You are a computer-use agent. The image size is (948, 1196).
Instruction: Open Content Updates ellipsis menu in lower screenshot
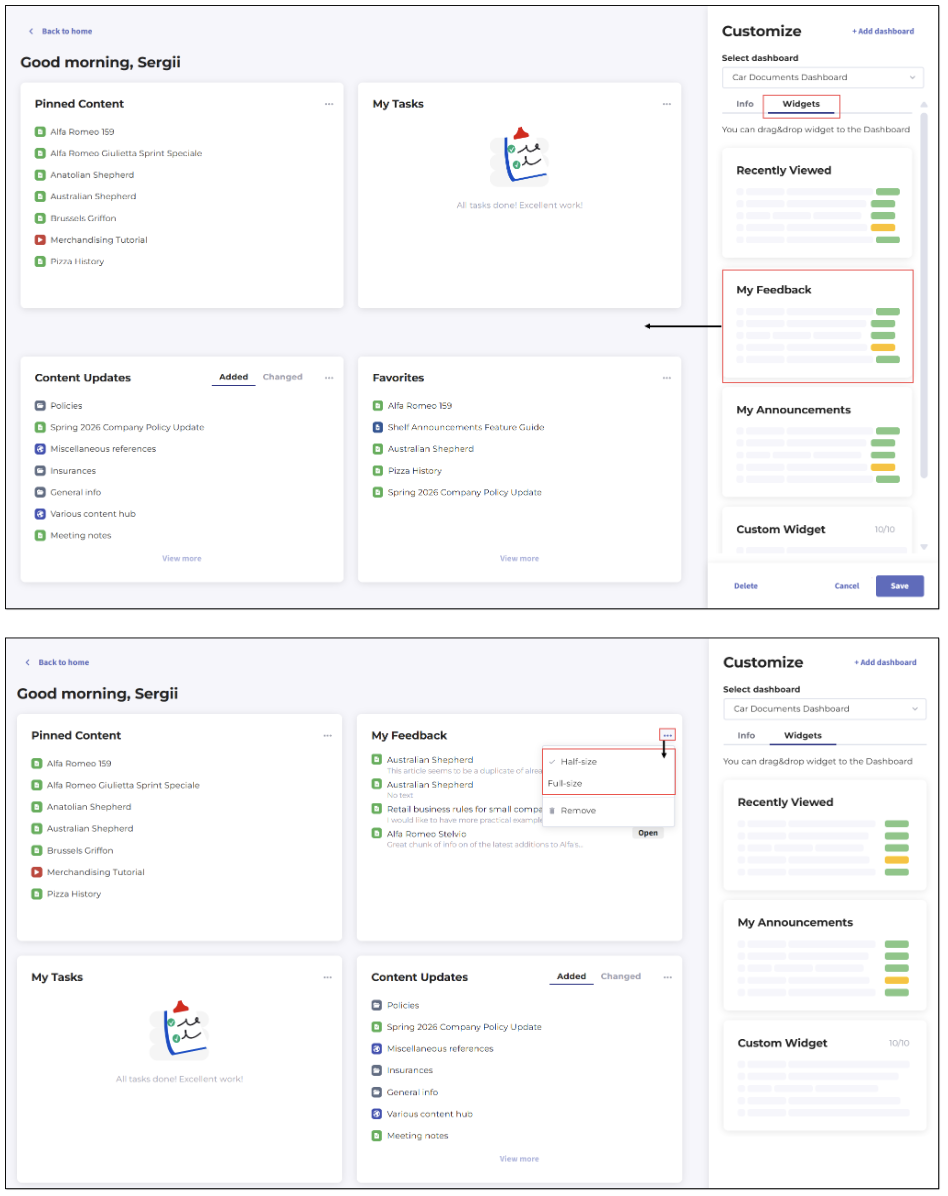click(x=667, y=977)
